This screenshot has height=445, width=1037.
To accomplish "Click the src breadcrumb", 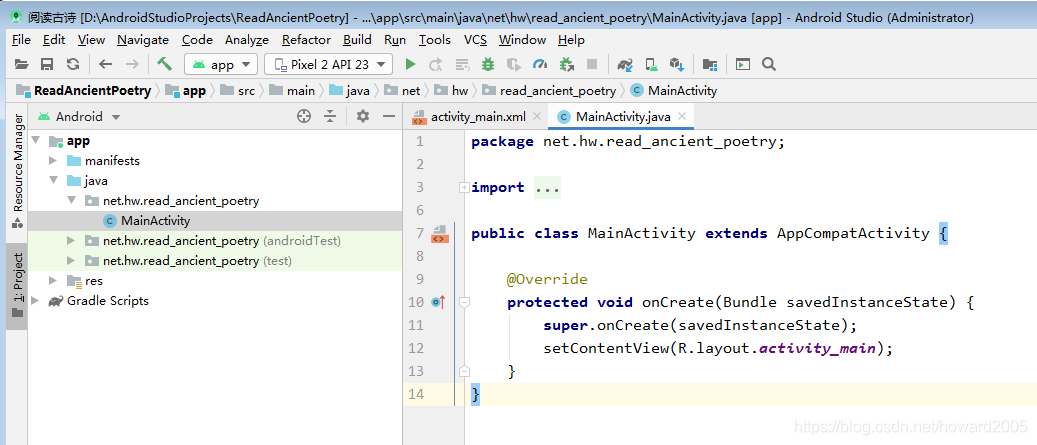I will click(238, 91).
